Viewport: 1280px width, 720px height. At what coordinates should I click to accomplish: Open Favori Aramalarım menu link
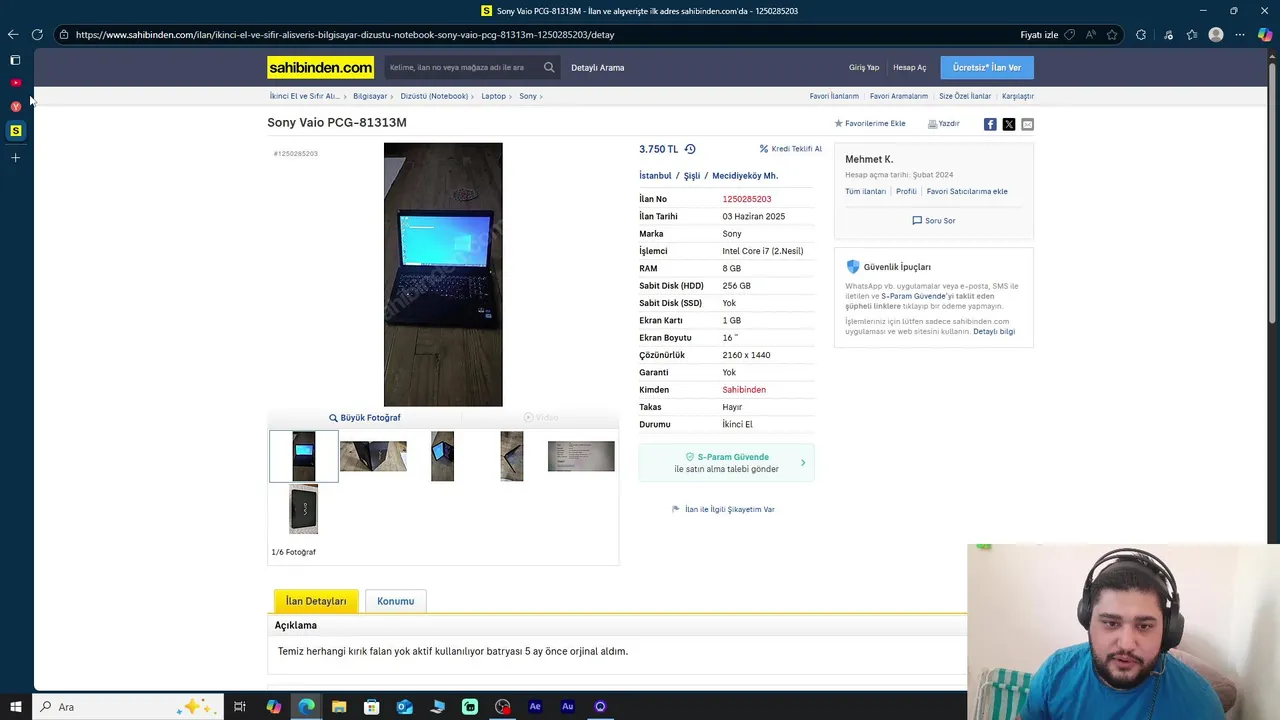pos(899,96)
